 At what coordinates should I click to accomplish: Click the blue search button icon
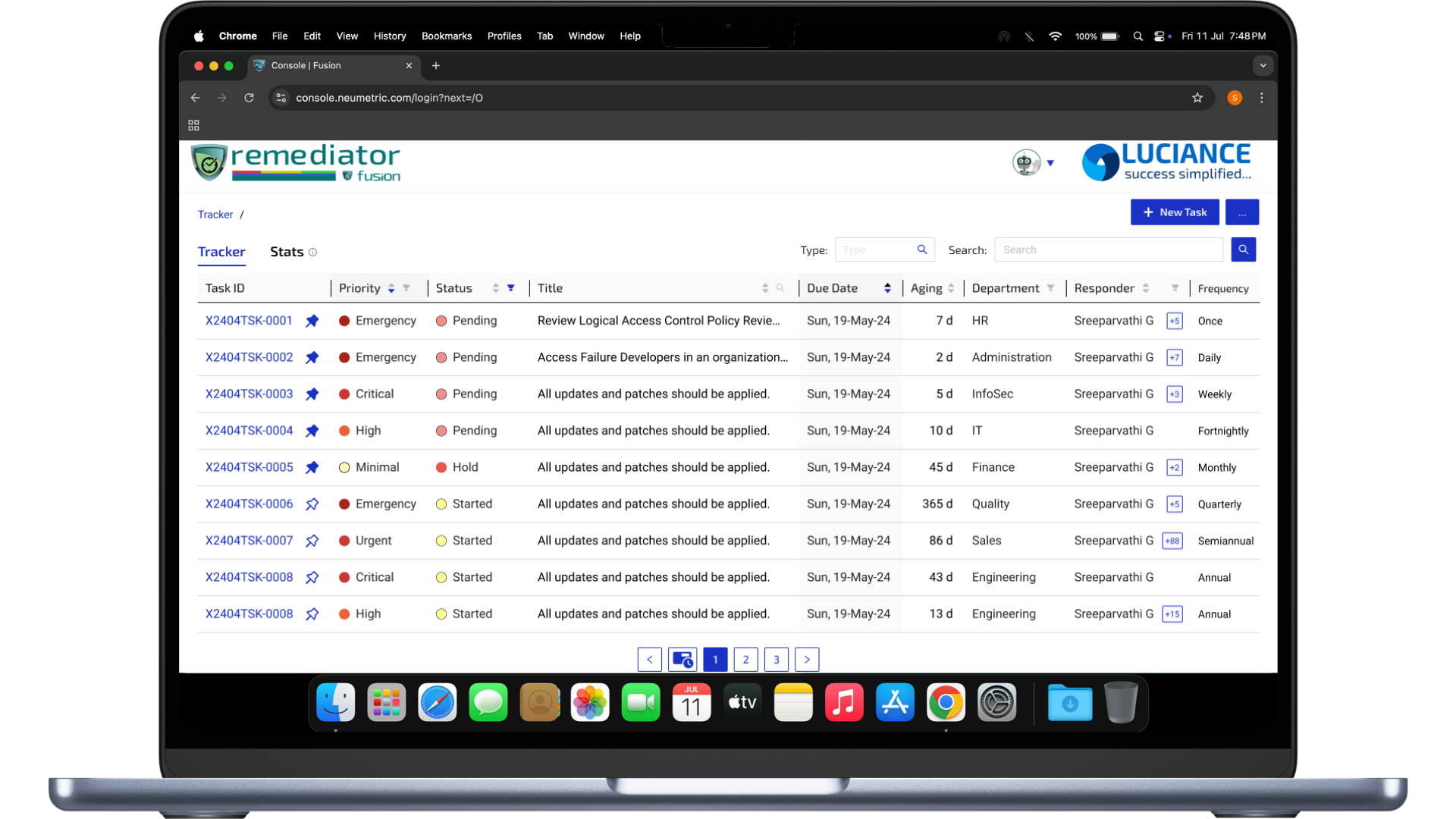tap(1243, 249)
